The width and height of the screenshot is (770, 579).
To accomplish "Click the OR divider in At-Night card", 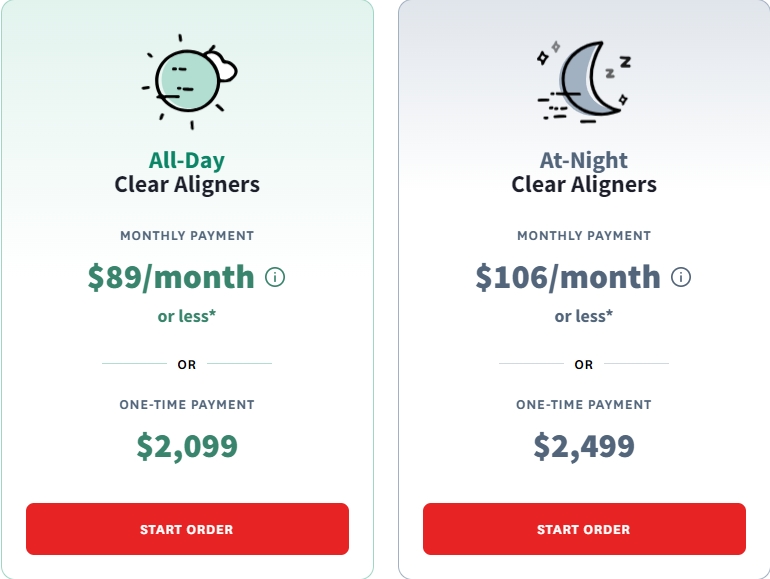I will point(584,364).
